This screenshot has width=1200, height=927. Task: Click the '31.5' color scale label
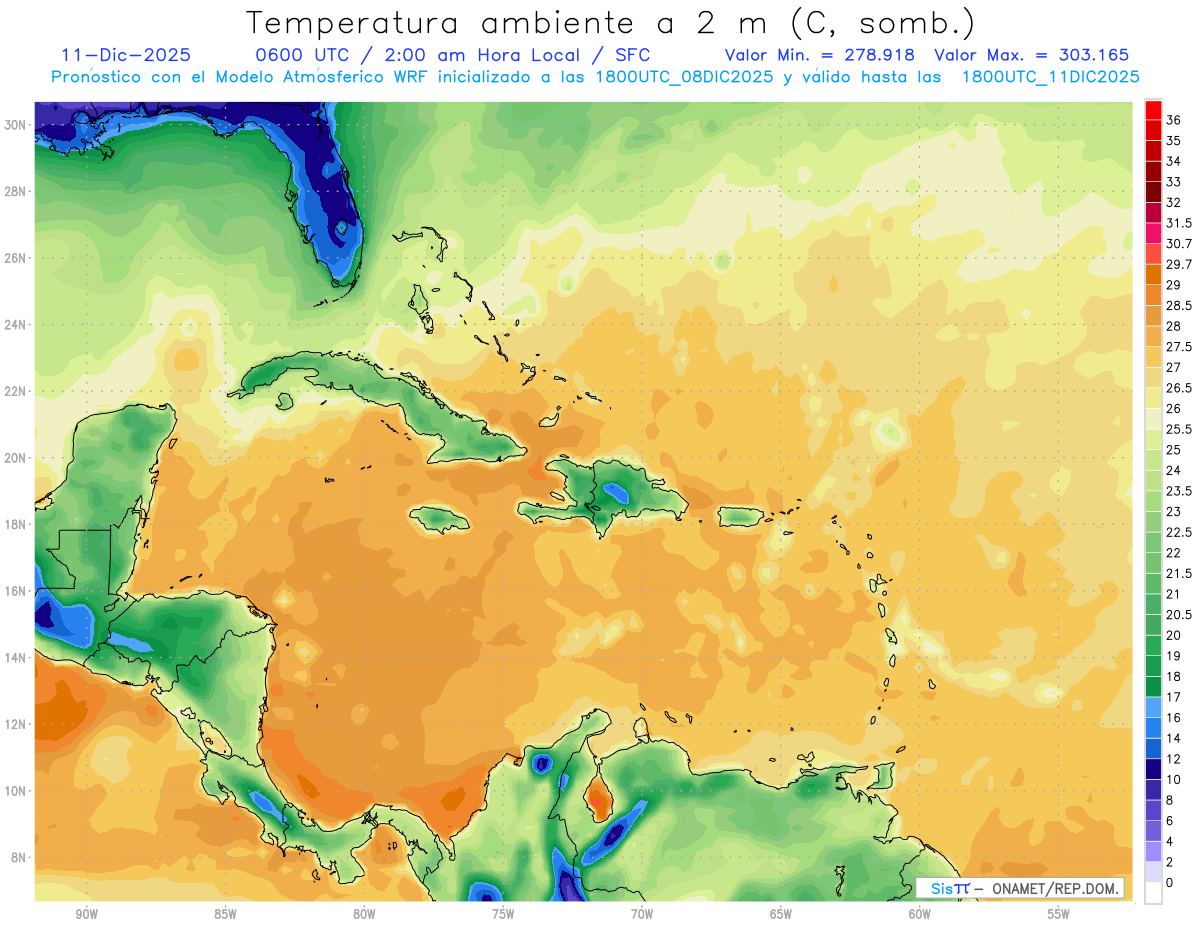(x=1179, y=223)
